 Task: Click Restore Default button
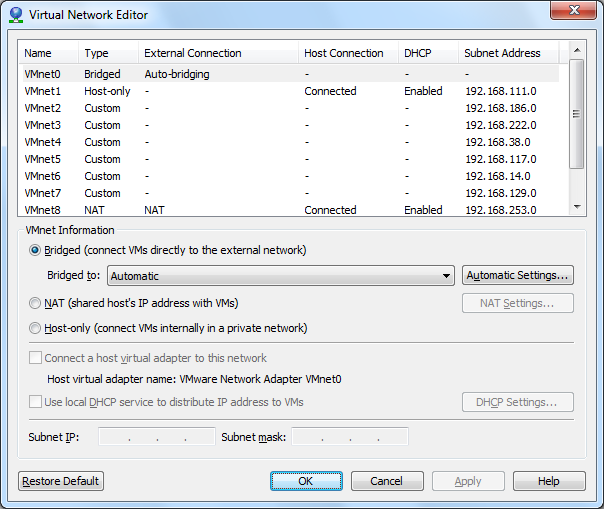coord(61,481)
